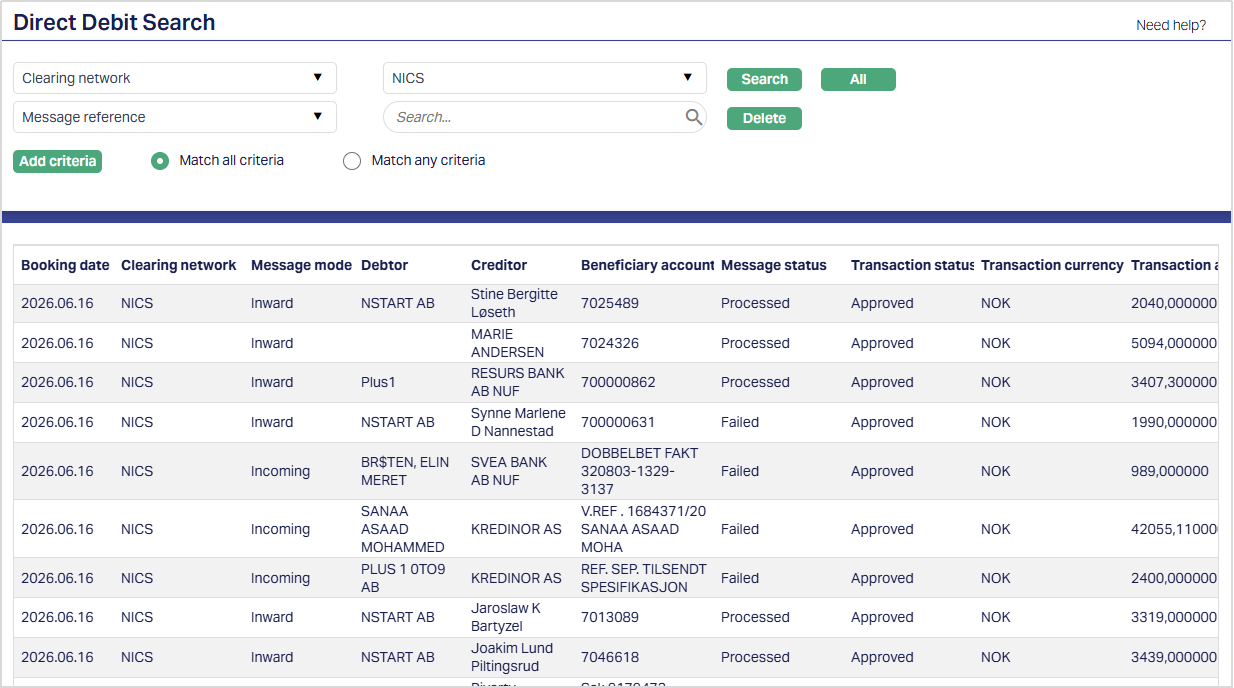Click amount 2040,000000 cell
This screenshot has height=688, width=1234.
coord(1174,303)
